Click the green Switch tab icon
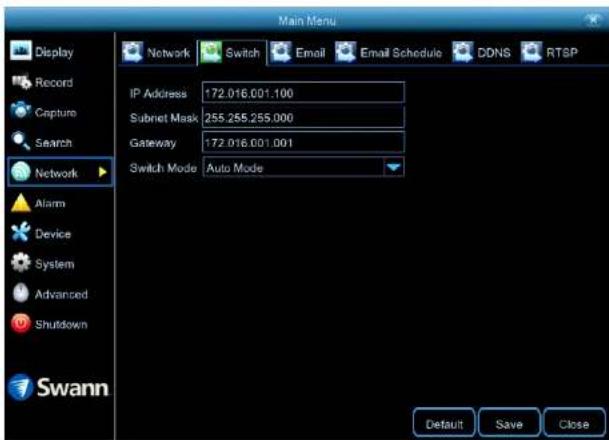Screen dimensions: 609x440 click(211, 52)
